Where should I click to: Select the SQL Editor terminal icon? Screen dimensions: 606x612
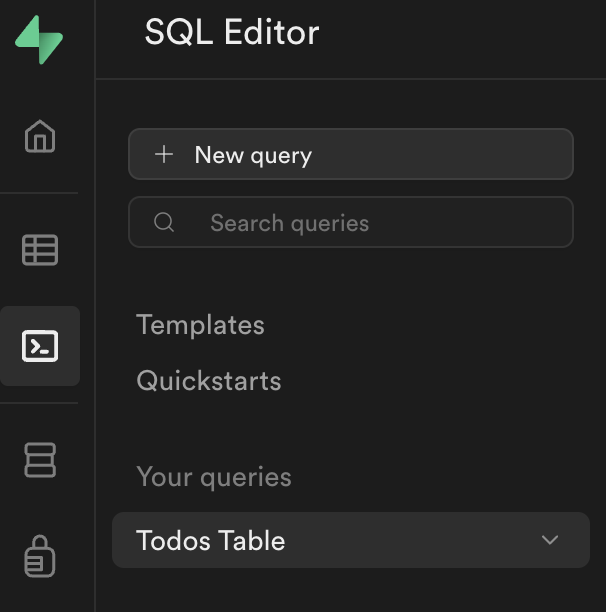coord(40,346)
